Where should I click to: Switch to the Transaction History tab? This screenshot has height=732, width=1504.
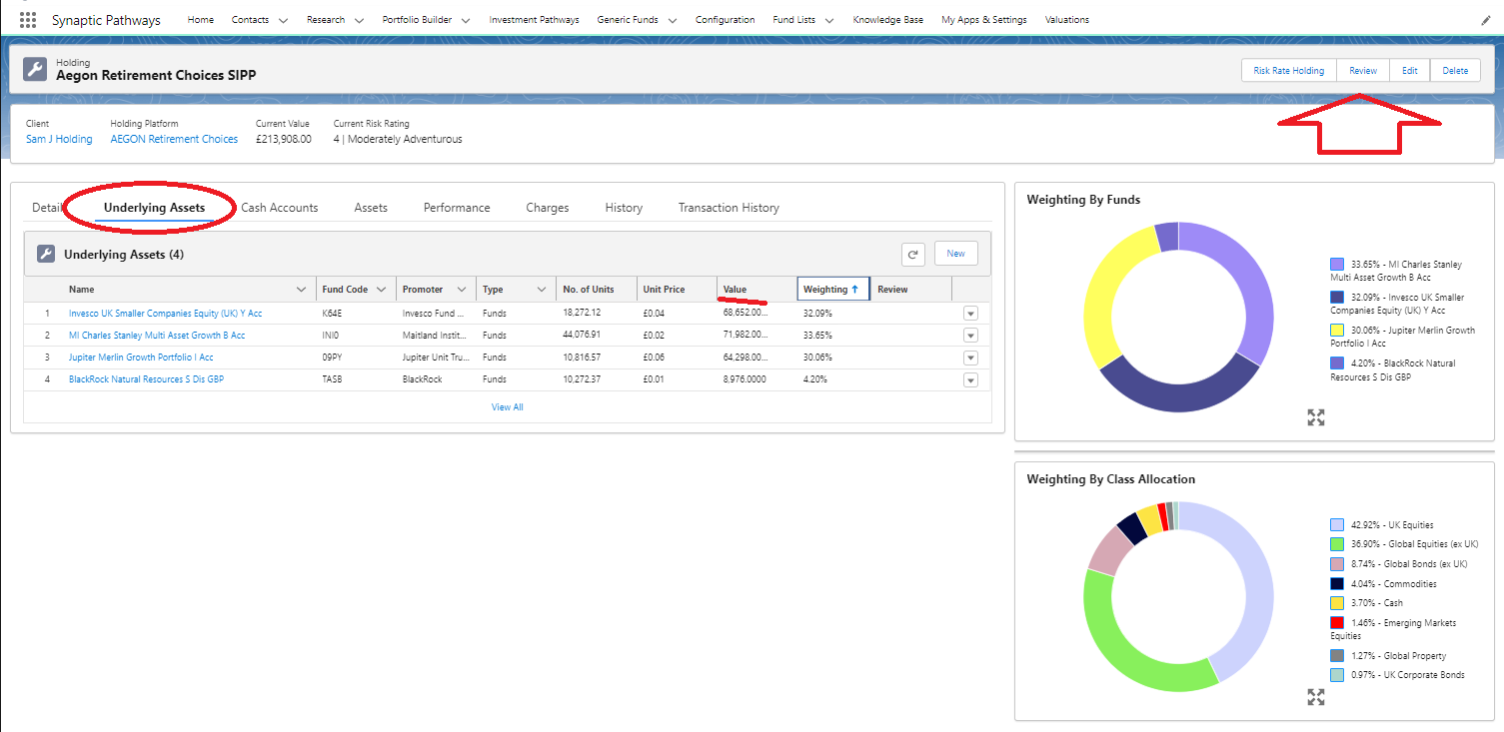click(x=729, y=208)
